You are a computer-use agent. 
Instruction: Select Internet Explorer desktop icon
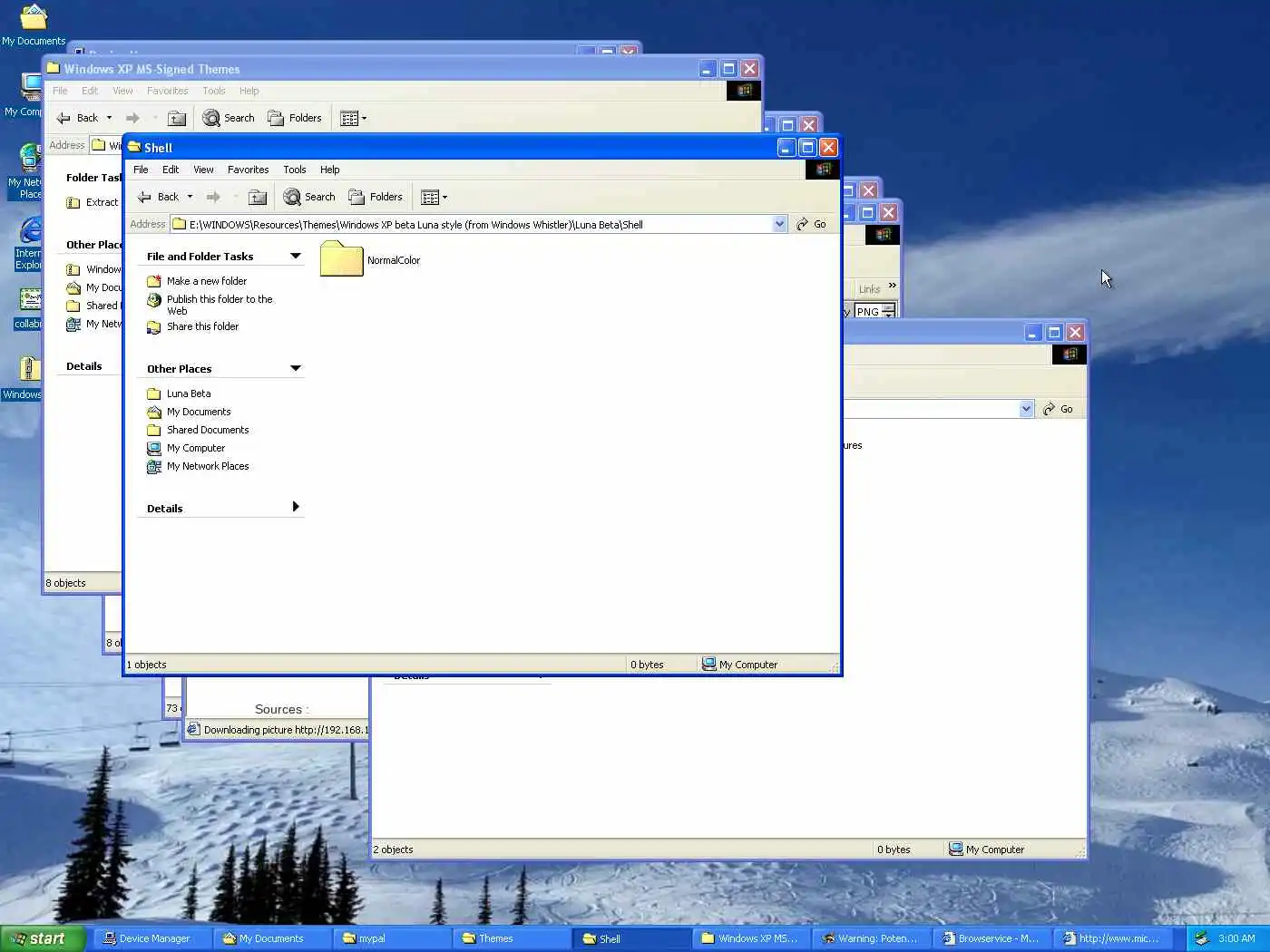tap(29, 243)
